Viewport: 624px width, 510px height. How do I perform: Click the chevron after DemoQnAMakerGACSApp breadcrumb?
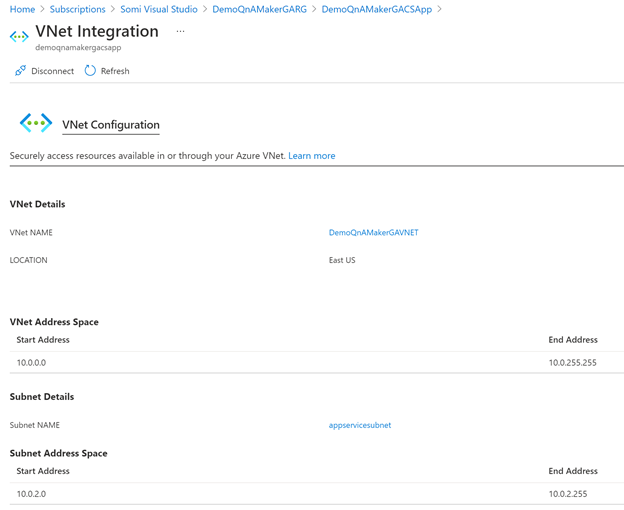[x=439, y=9]
